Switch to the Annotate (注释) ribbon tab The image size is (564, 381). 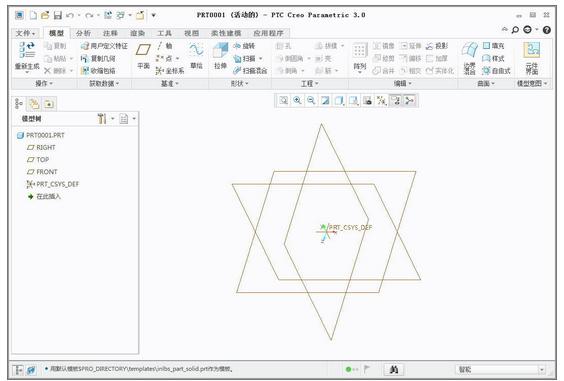click(110, 33)
